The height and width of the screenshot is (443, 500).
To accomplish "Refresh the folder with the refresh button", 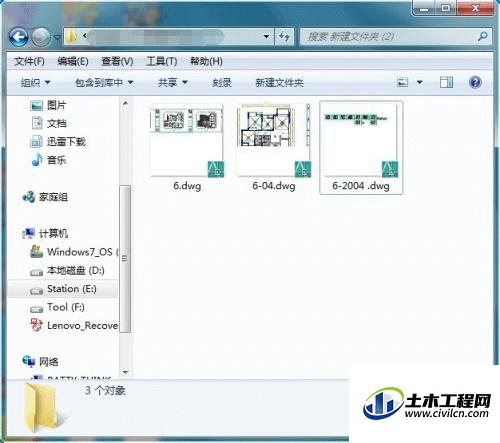I will click(x=284, y=36).
